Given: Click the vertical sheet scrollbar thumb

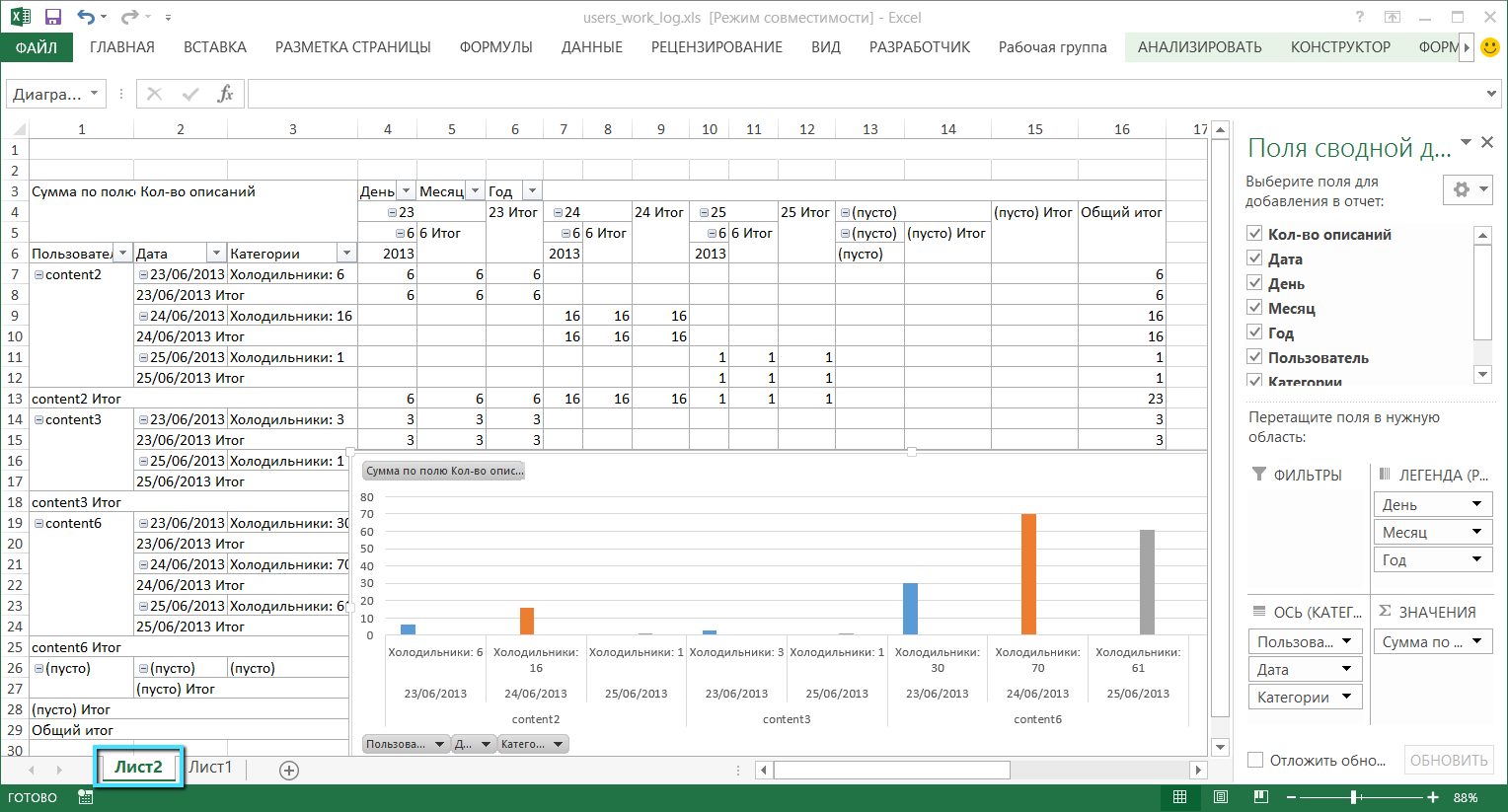Looking at the screenshot, I should 1221,429.
